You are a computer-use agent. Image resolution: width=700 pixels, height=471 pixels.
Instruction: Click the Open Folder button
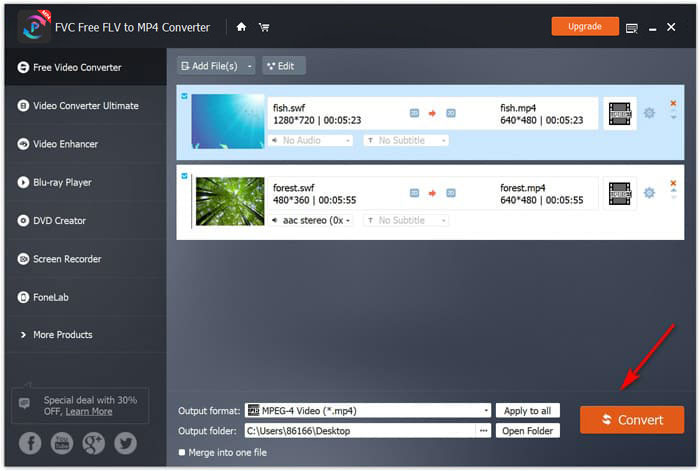tap(527, 431)
